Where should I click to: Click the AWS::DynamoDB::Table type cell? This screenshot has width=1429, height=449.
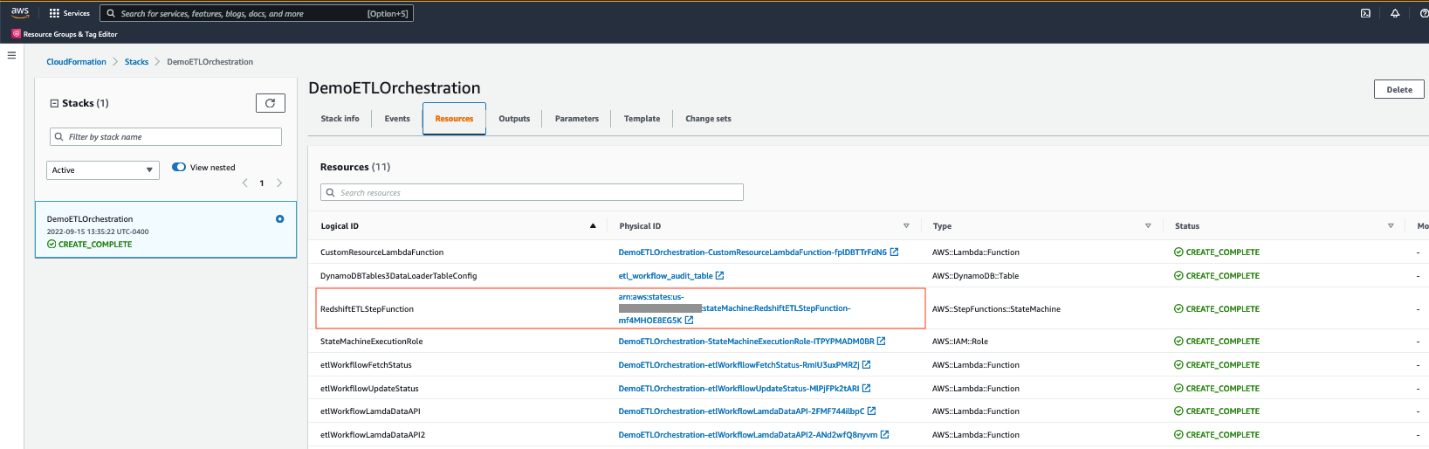point(975,275)
